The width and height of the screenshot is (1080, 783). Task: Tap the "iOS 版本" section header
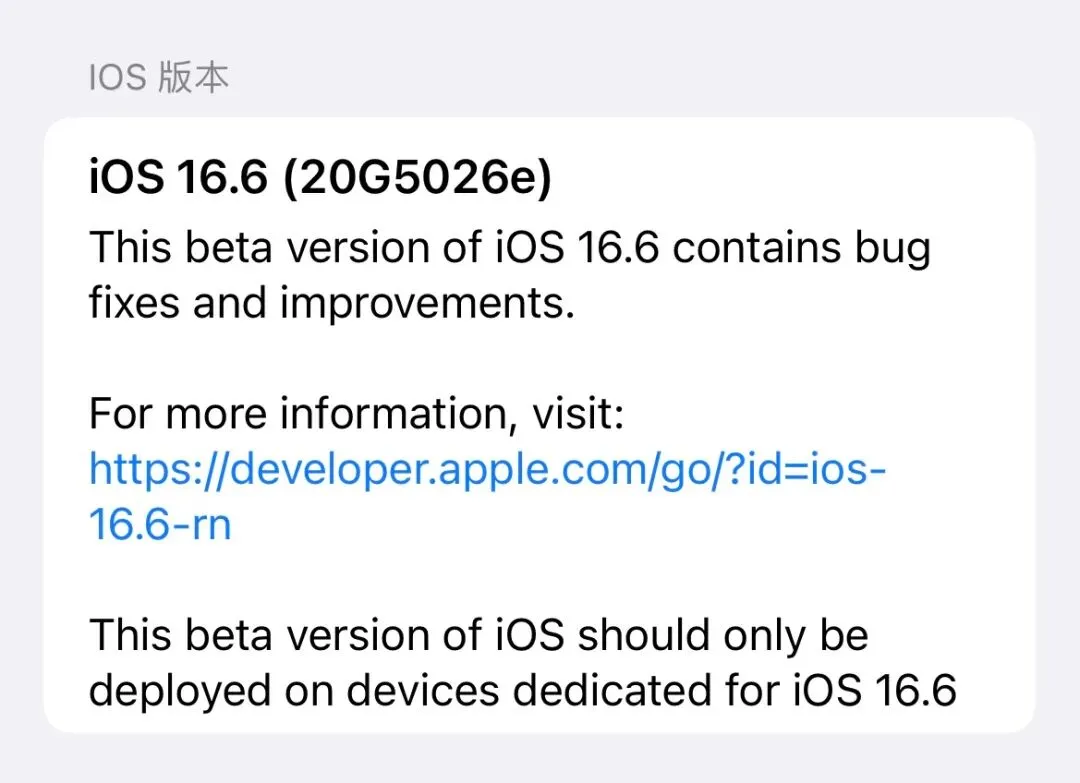click(x=158, y=78)
